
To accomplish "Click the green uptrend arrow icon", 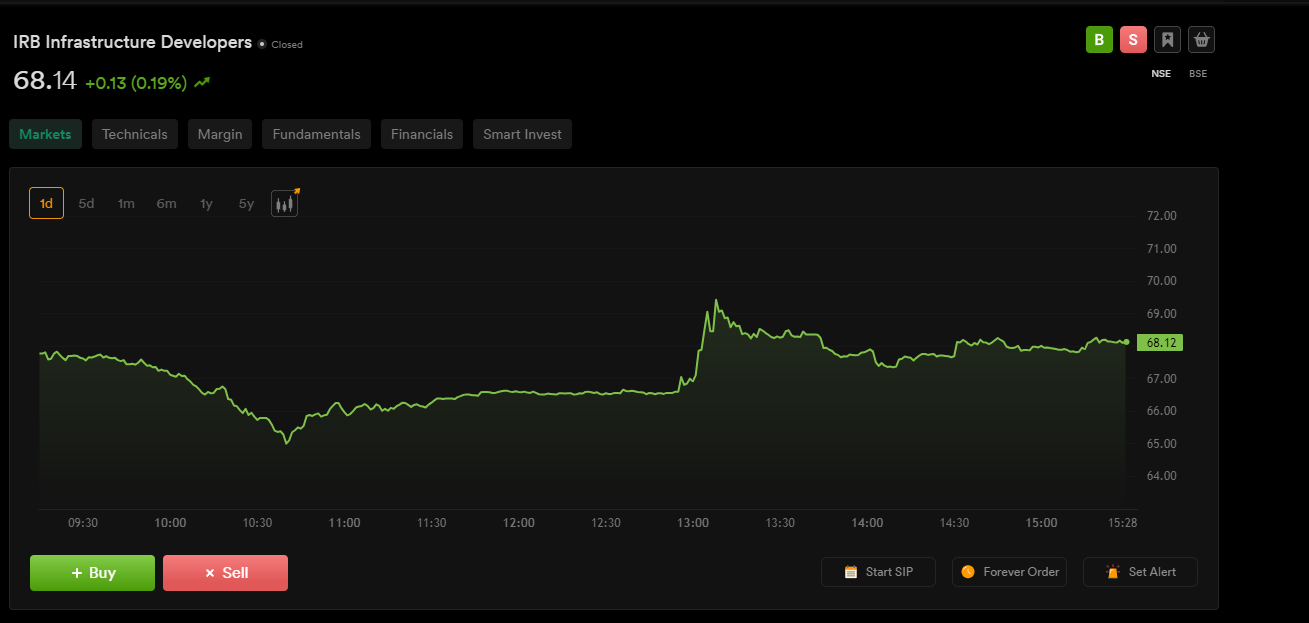I will point(202,83).
